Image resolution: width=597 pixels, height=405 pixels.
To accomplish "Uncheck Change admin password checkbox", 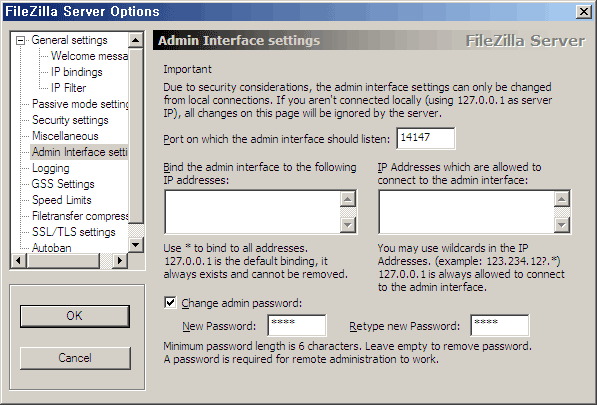I will point(170,303).
